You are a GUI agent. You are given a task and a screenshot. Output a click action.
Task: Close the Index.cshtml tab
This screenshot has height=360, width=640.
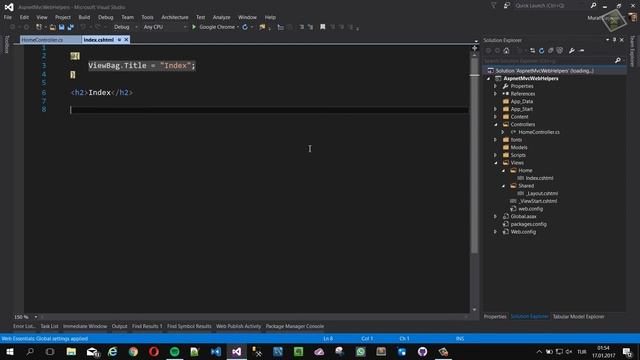(x=127, y=40)
